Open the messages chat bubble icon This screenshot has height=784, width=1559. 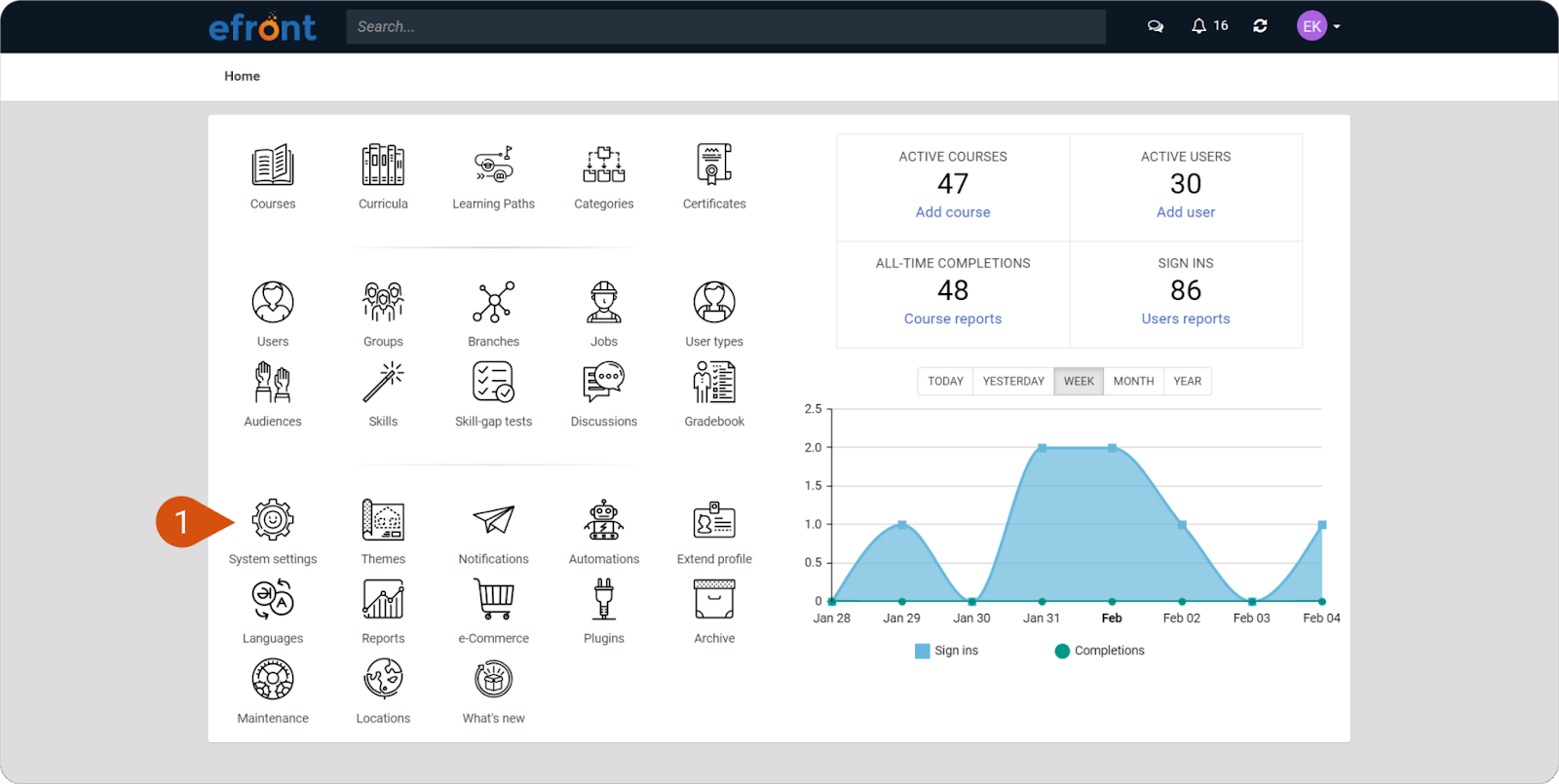click(1156, 26)
